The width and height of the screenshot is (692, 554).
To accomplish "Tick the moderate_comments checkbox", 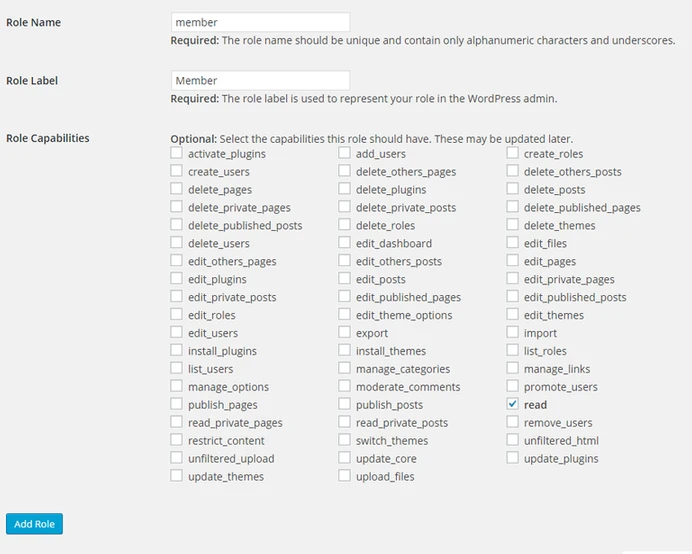I will pyautogui.click(x=344, y=387).
